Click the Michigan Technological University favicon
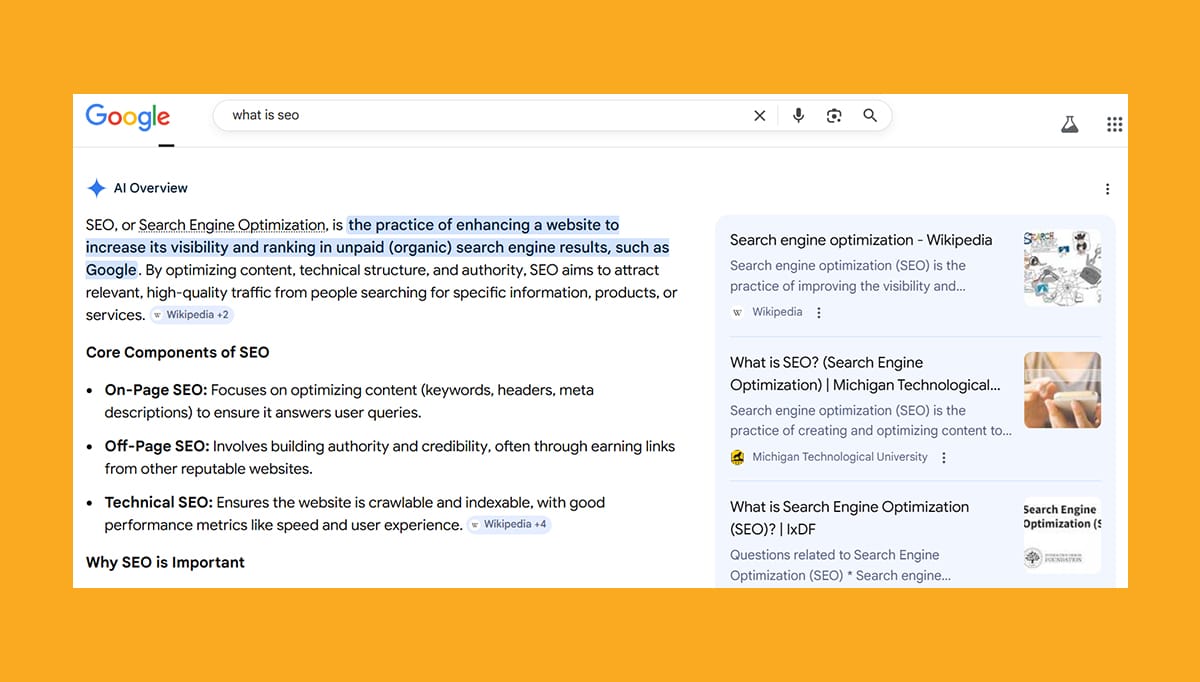 737,458
